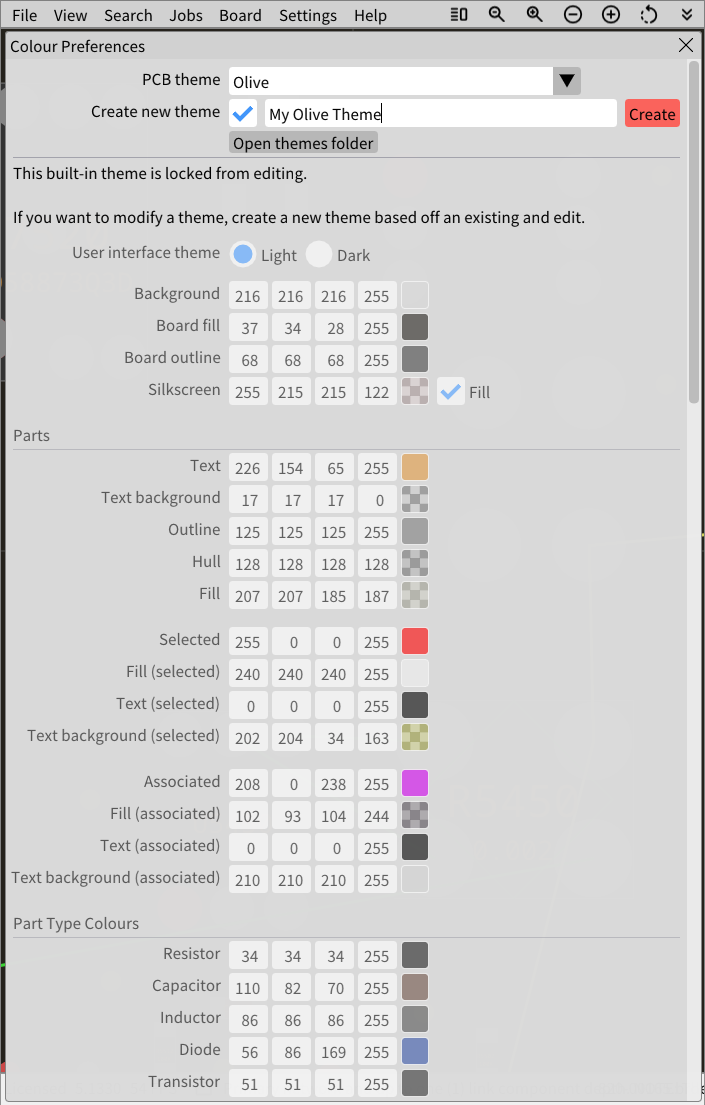Select the zoom in magnifier tool
Image resolution: width=705 pixels, height=1105 pixels.
534,14
